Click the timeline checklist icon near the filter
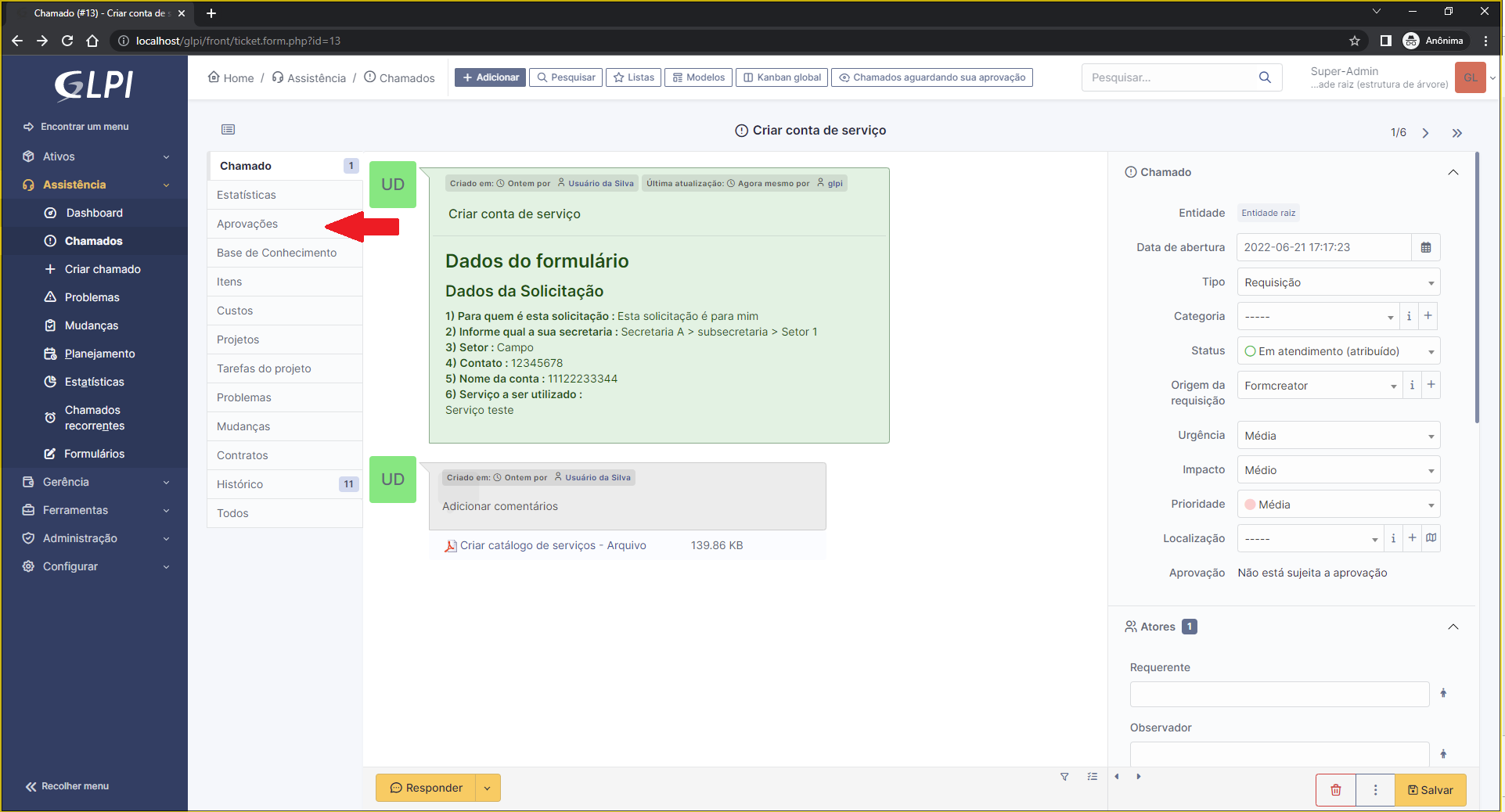Screen dimensions: 1505x812 (x=1092, y=777)
